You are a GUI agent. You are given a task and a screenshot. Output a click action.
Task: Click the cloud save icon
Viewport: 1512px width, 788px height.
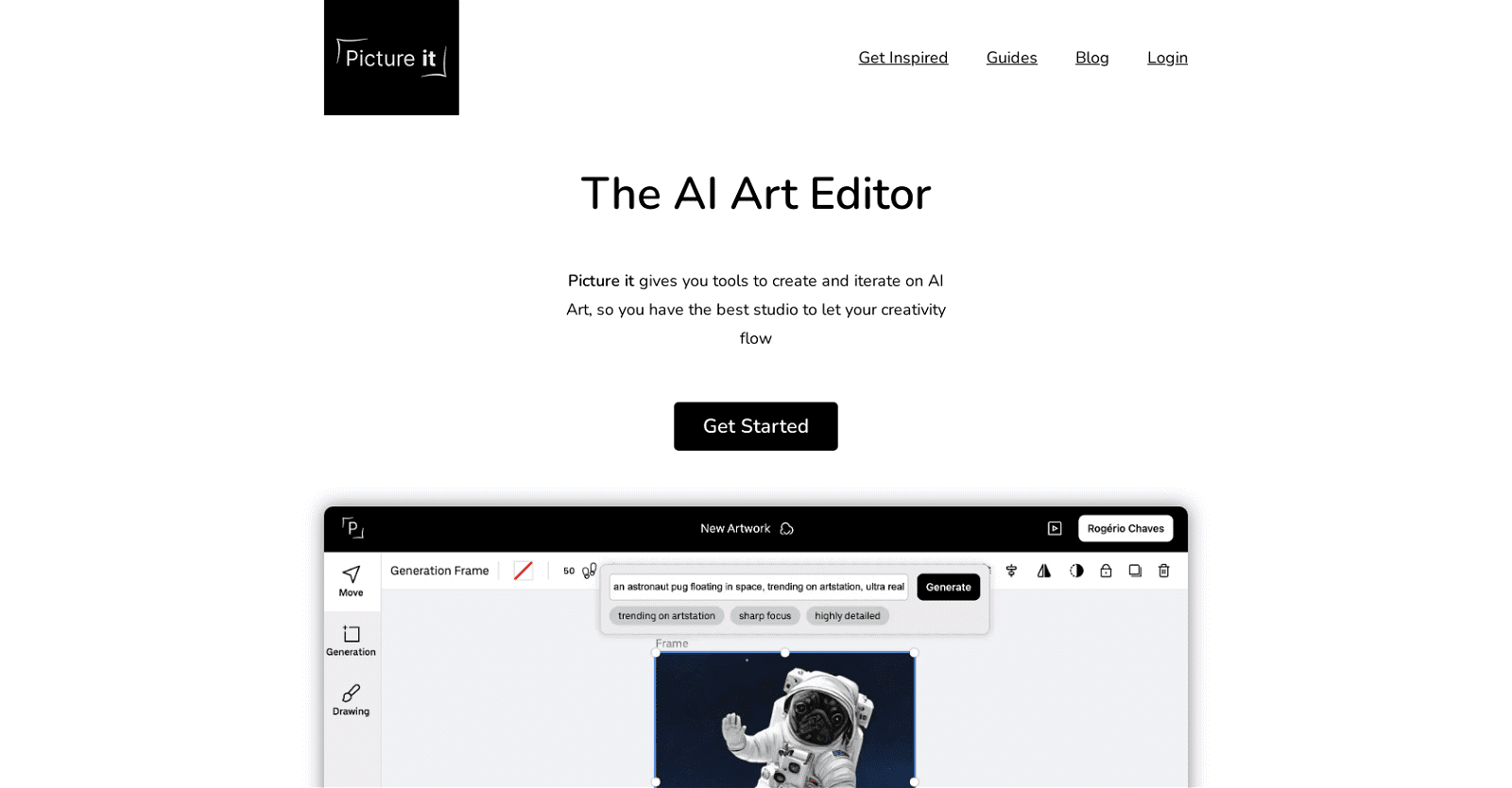tap(786, 529)
